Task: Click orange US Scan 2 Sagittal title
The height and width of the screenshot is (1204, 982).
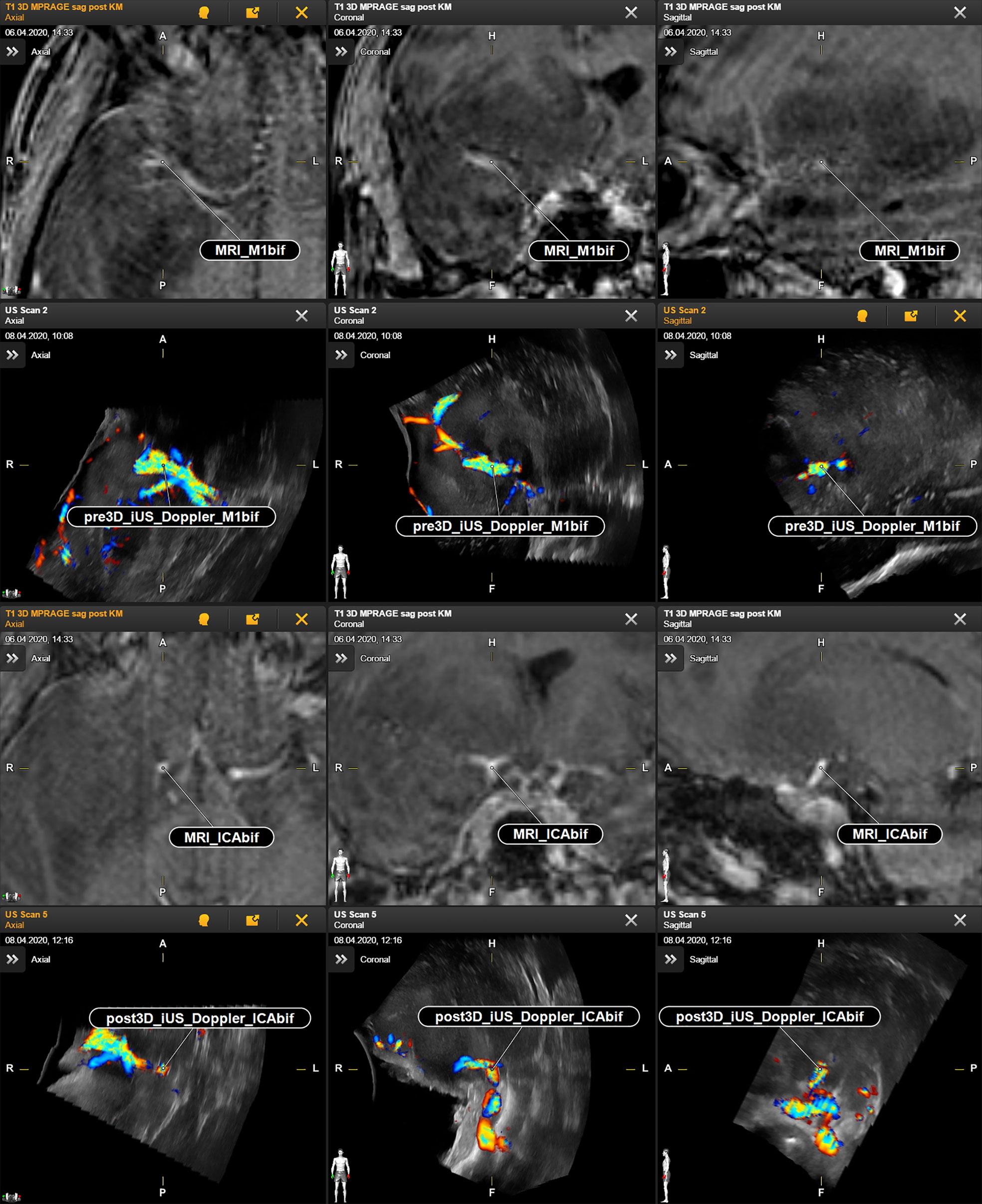Action: [x=685, y=315]
